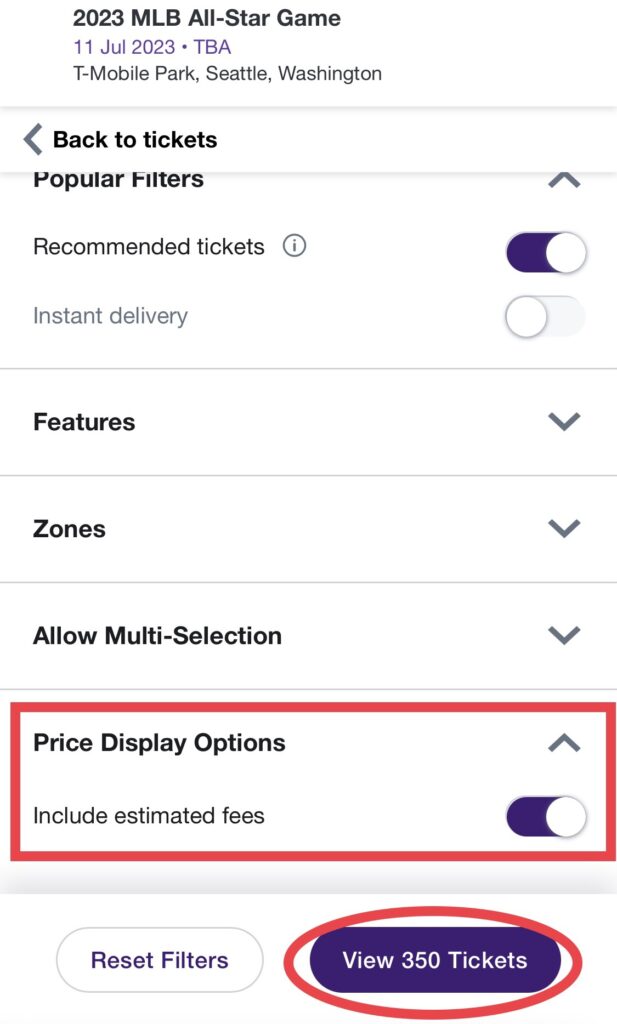Turn off Include estimated fees switch
Viewport: 617px width, 1024px height.
(x=545, y=817)
